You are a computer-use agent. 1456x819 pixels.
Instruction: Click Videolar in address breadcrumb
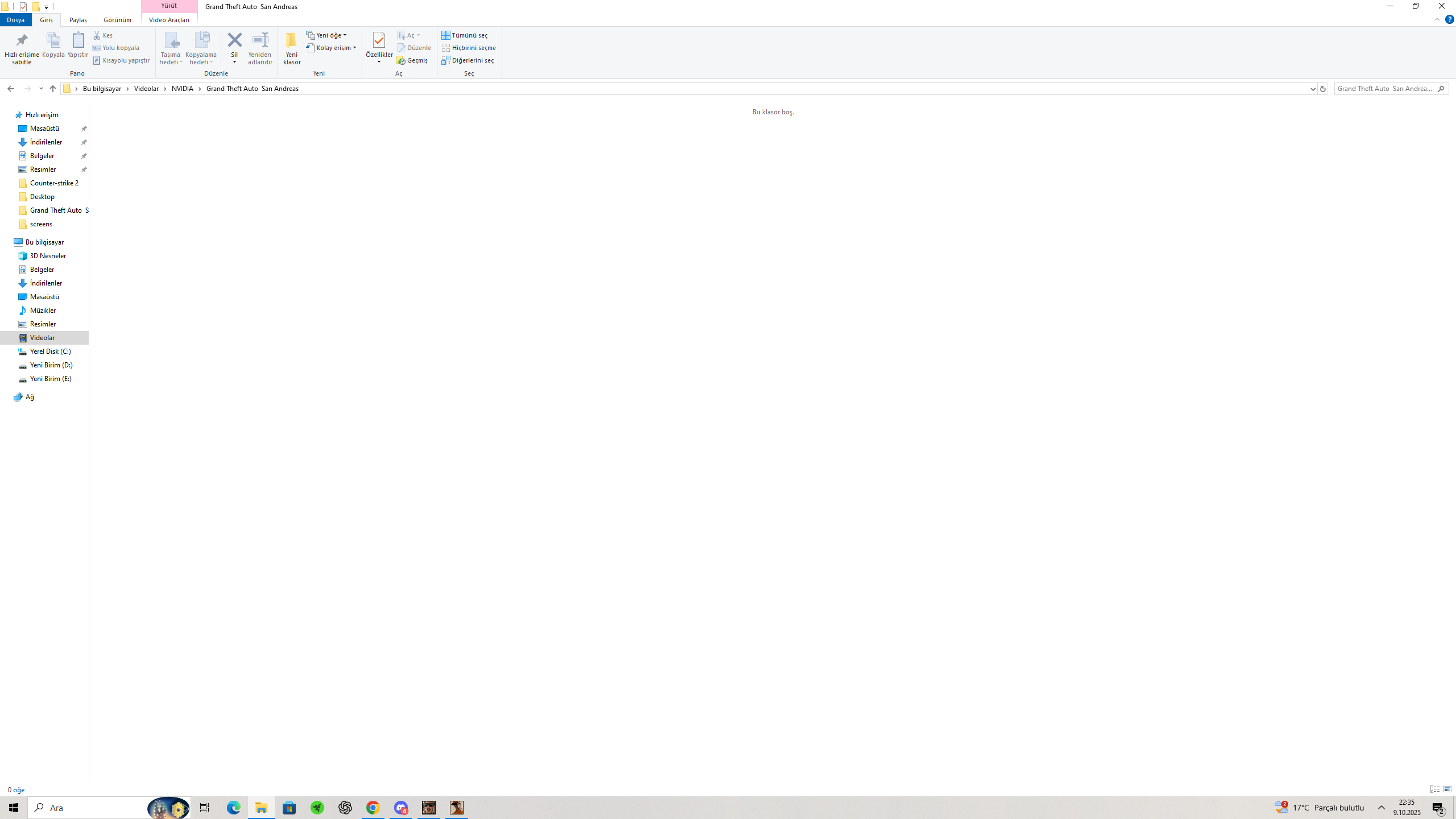[146, 89]
